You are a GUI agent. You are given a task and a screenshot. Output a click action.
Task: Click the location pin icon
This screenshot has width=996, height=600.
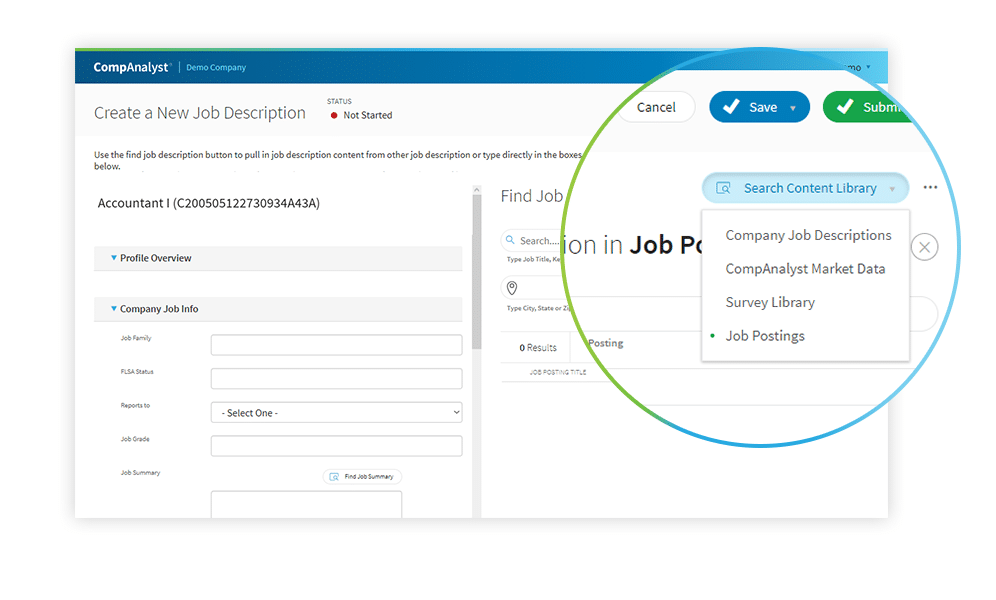[512, 288]
